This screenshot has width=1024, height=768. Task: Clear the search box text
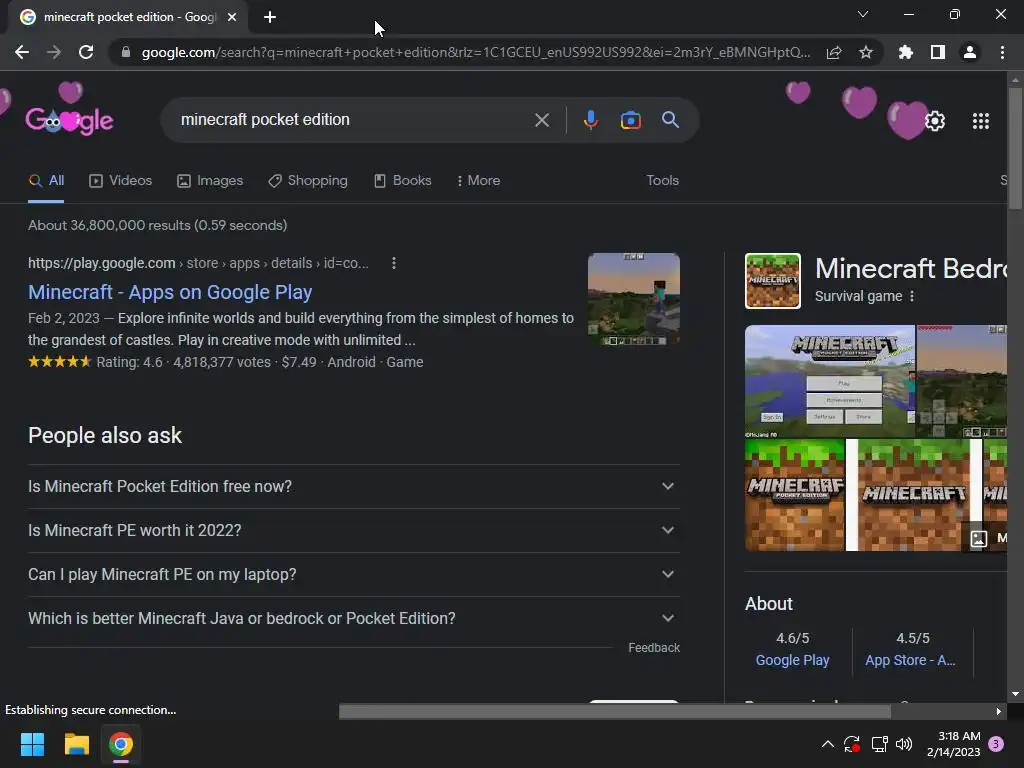[x=541, y=120]
